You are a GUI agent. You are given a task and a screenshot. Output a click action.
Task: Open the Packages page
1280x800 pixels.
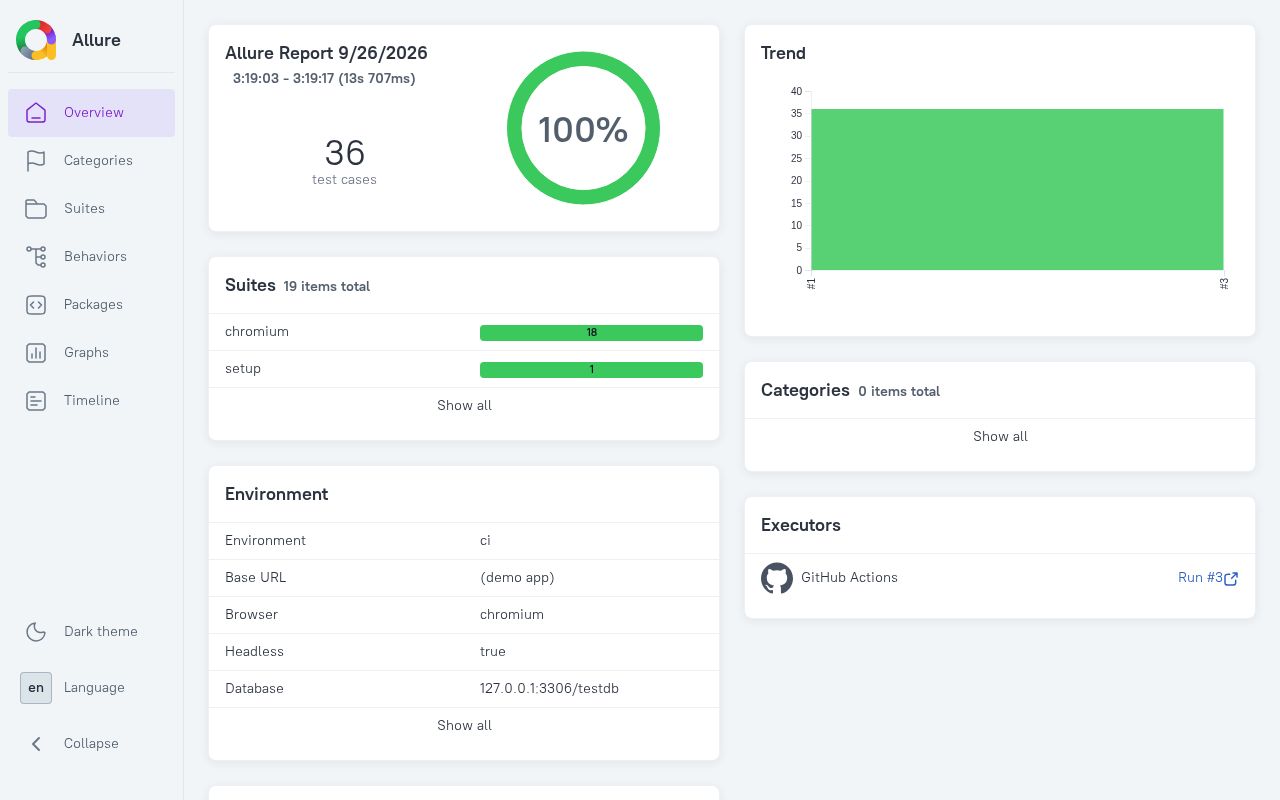[x=92, y=305]
